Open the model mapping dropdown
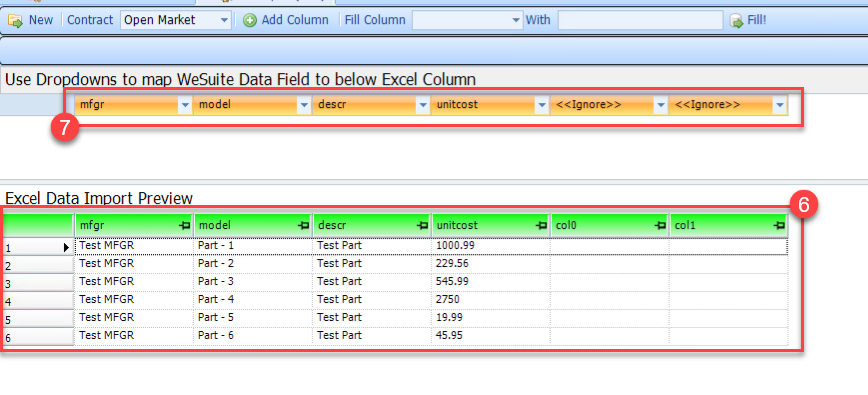This screenshot has width=868, height=395. pyautogui.click(x=304, y=105)
